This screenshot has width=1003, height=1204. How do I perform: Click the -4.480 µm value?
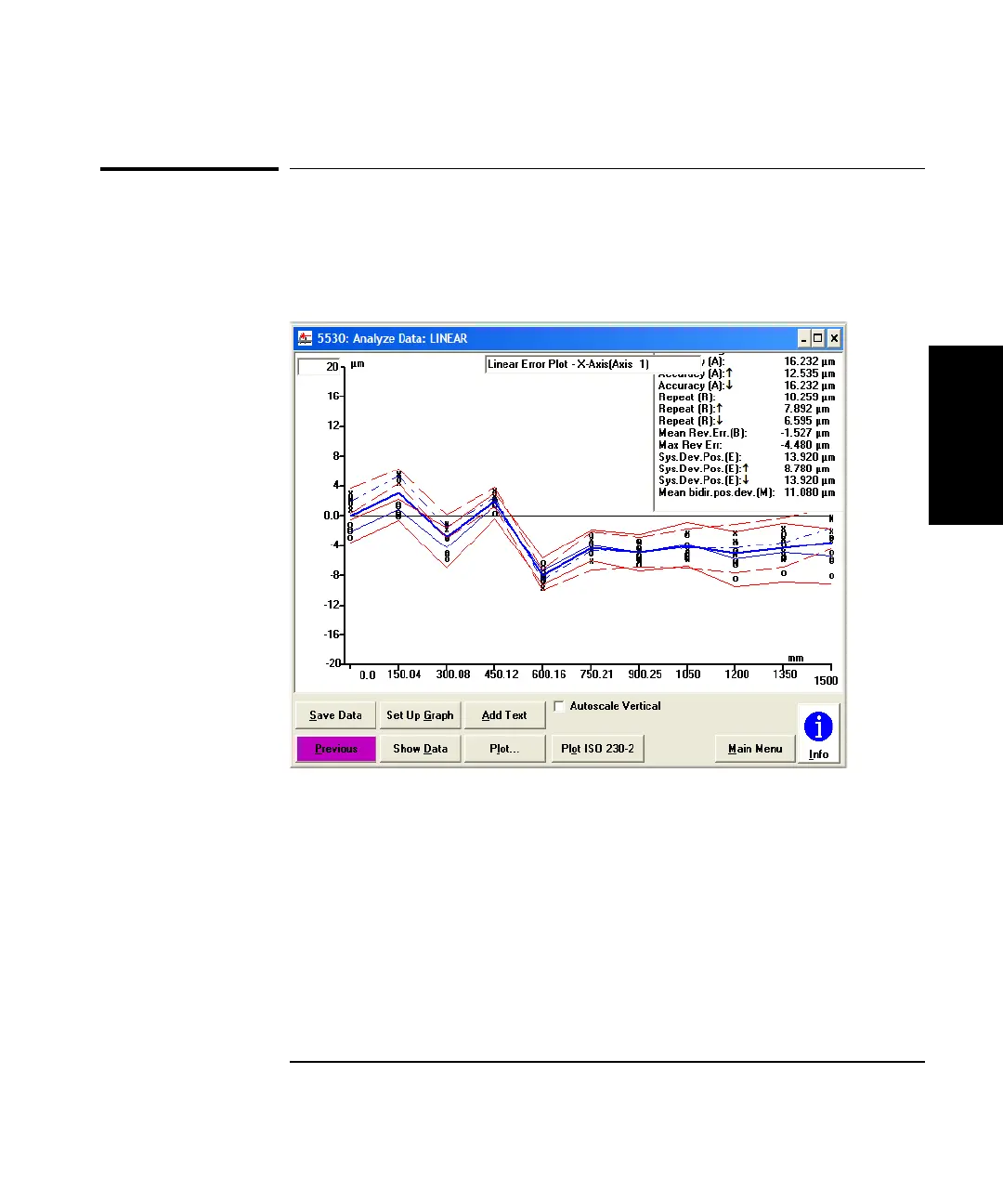tap(807, 445)
